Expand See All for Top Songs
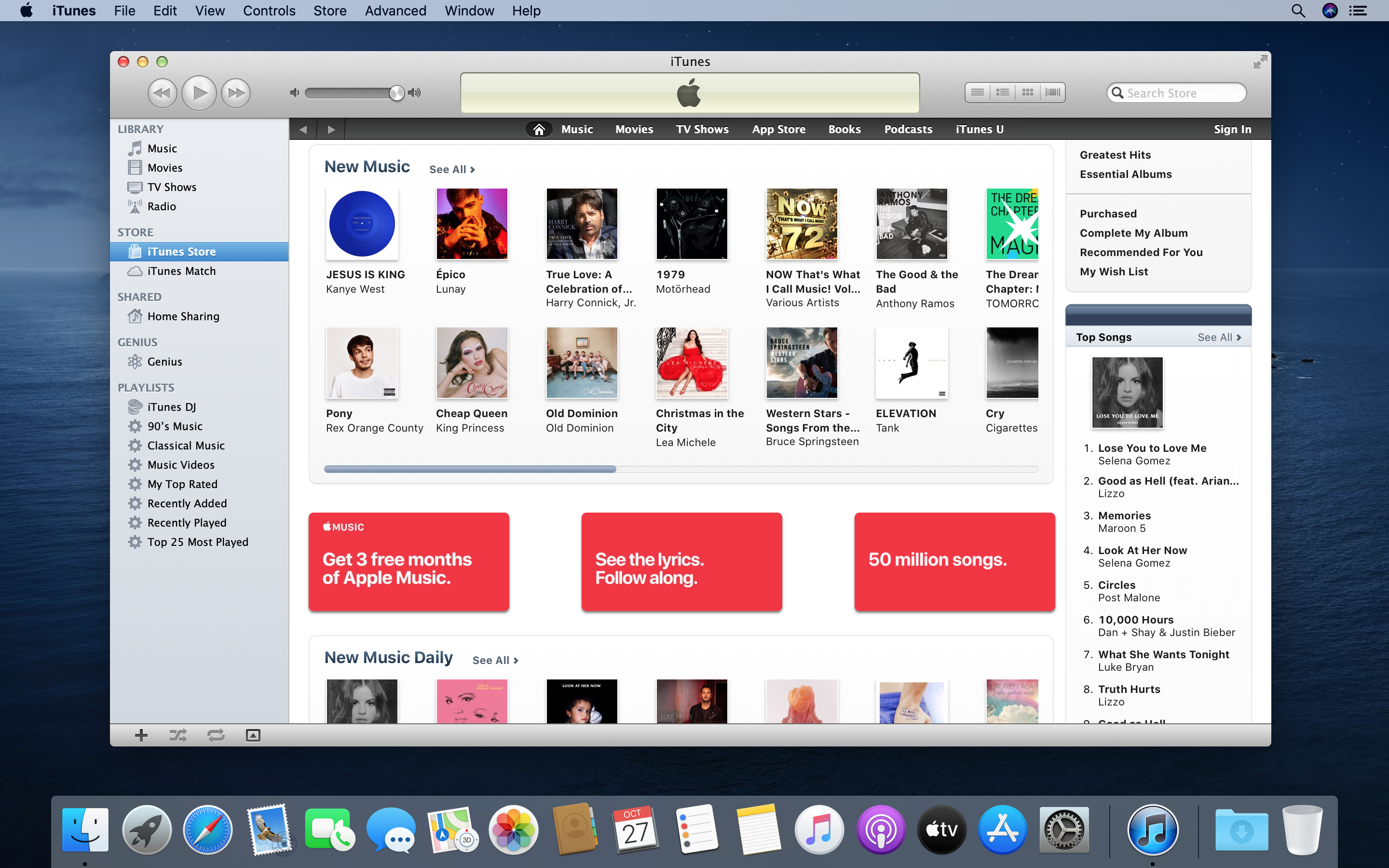This screenshot has width=1389, height=868. tap(1219, 338)
